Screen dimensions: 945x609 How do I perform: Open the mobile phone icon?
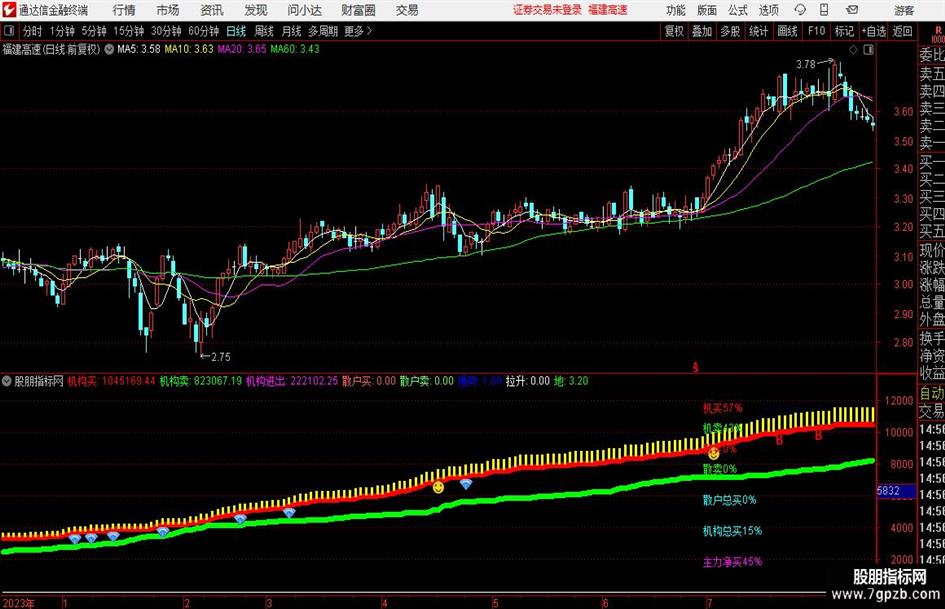point(824,10)
